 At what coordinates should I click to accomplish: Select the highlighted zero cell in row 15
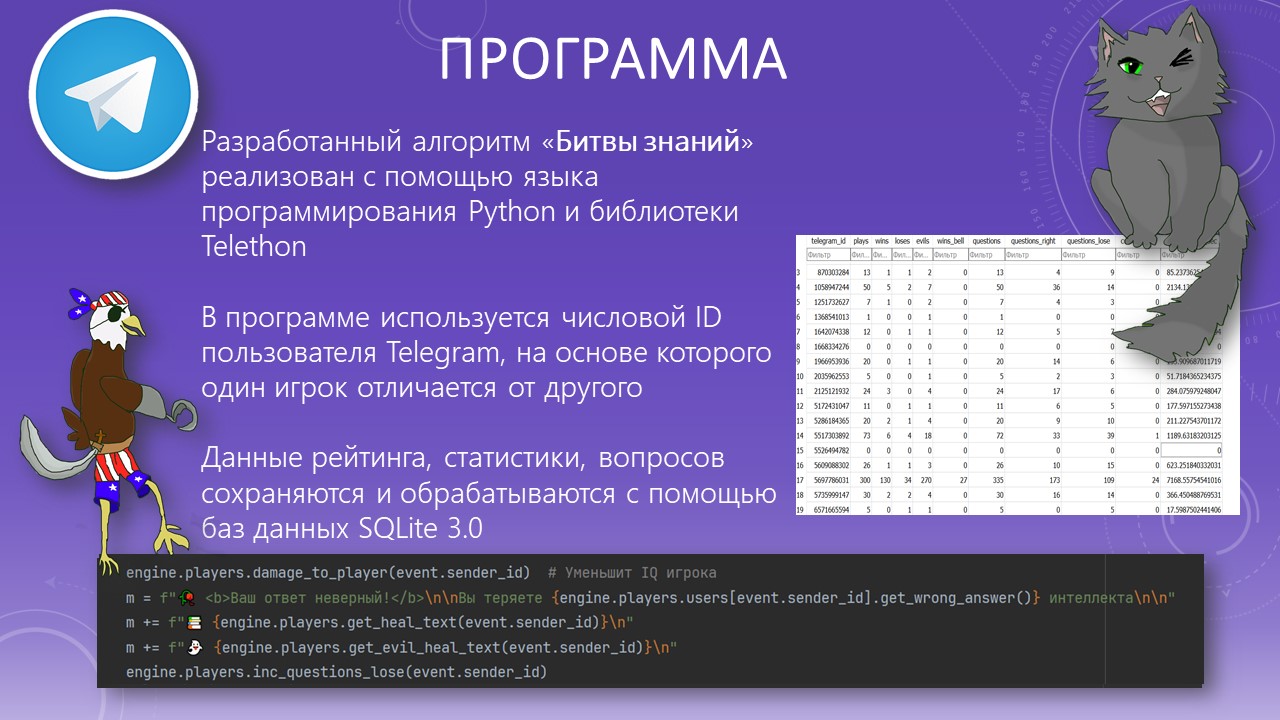pyautogui.click(x=1199, y=451)
